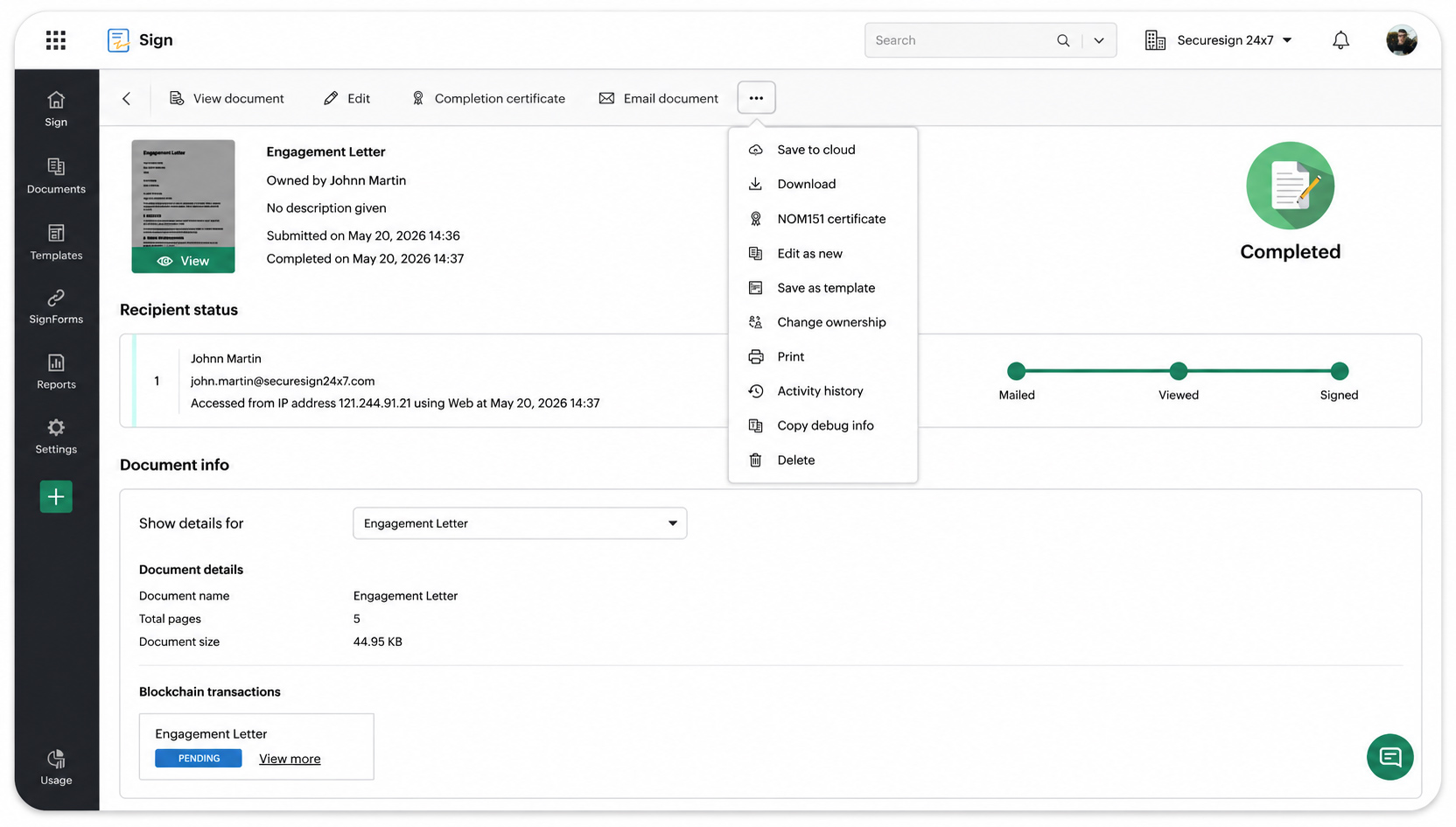
Task: Open Reports in sidebar
Action: 56,372
